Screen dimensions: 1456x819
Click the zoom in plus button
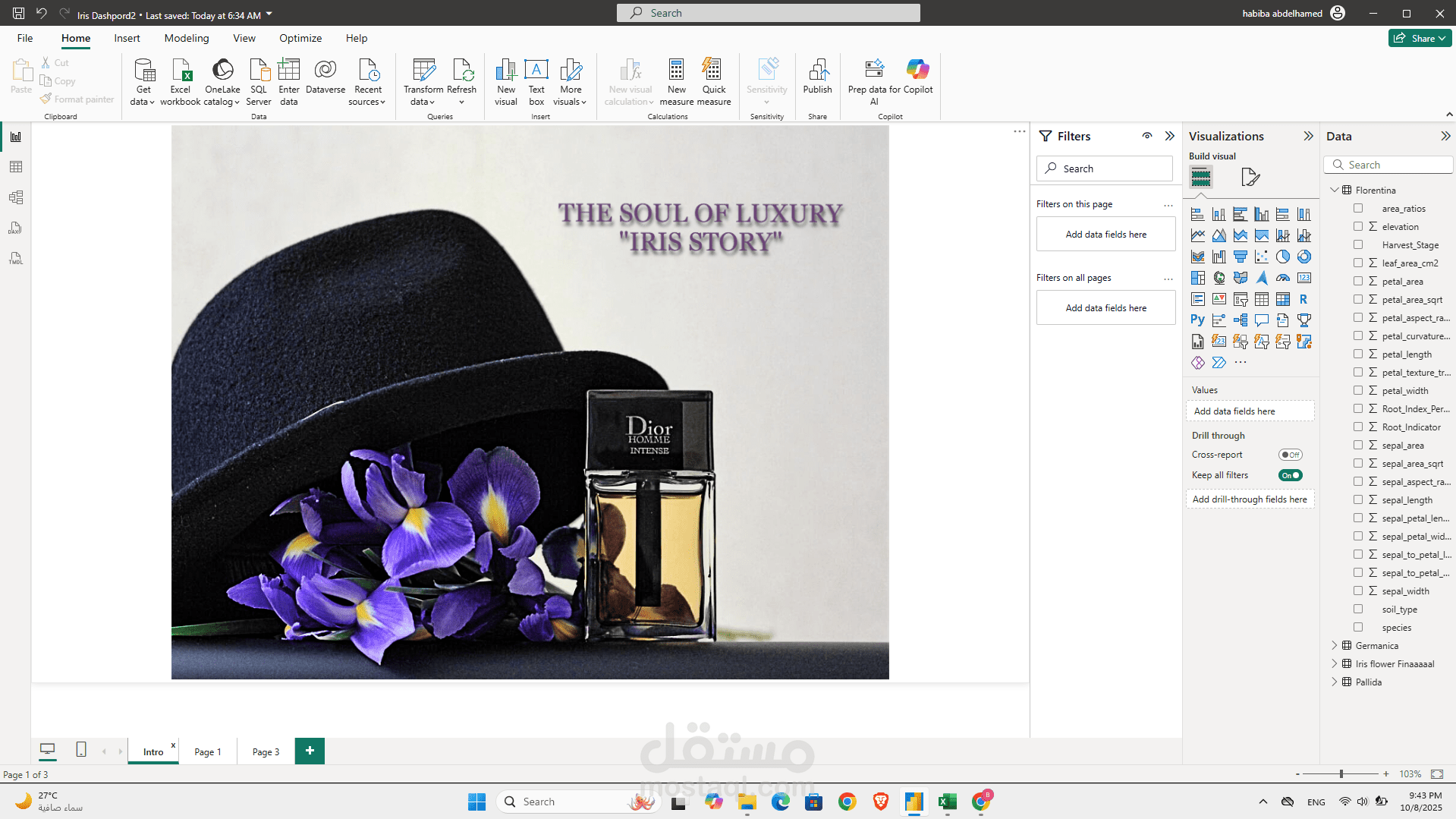pos(1386,774)
